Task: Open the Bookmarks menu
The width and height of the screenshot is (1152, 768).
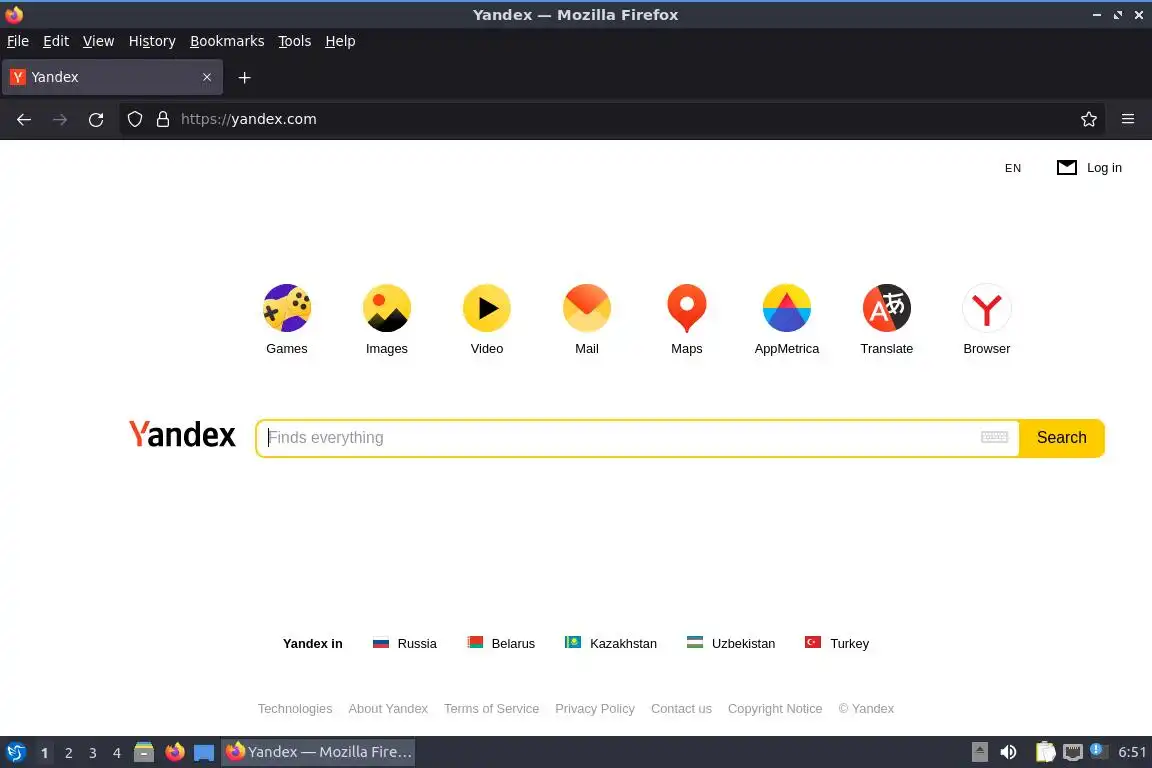Action: 227,41
